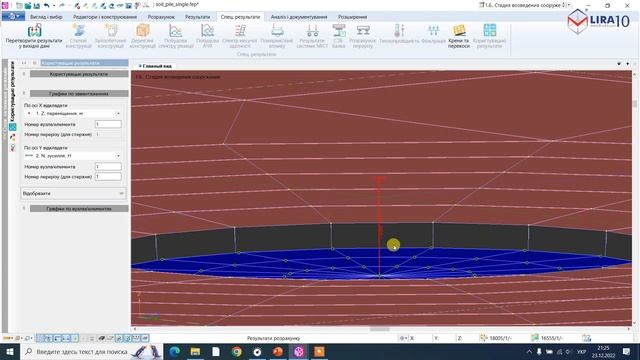640x360 pixels.
Task: Click the Поверхневий вплив ribbon icon
Action: pos(277,36)
